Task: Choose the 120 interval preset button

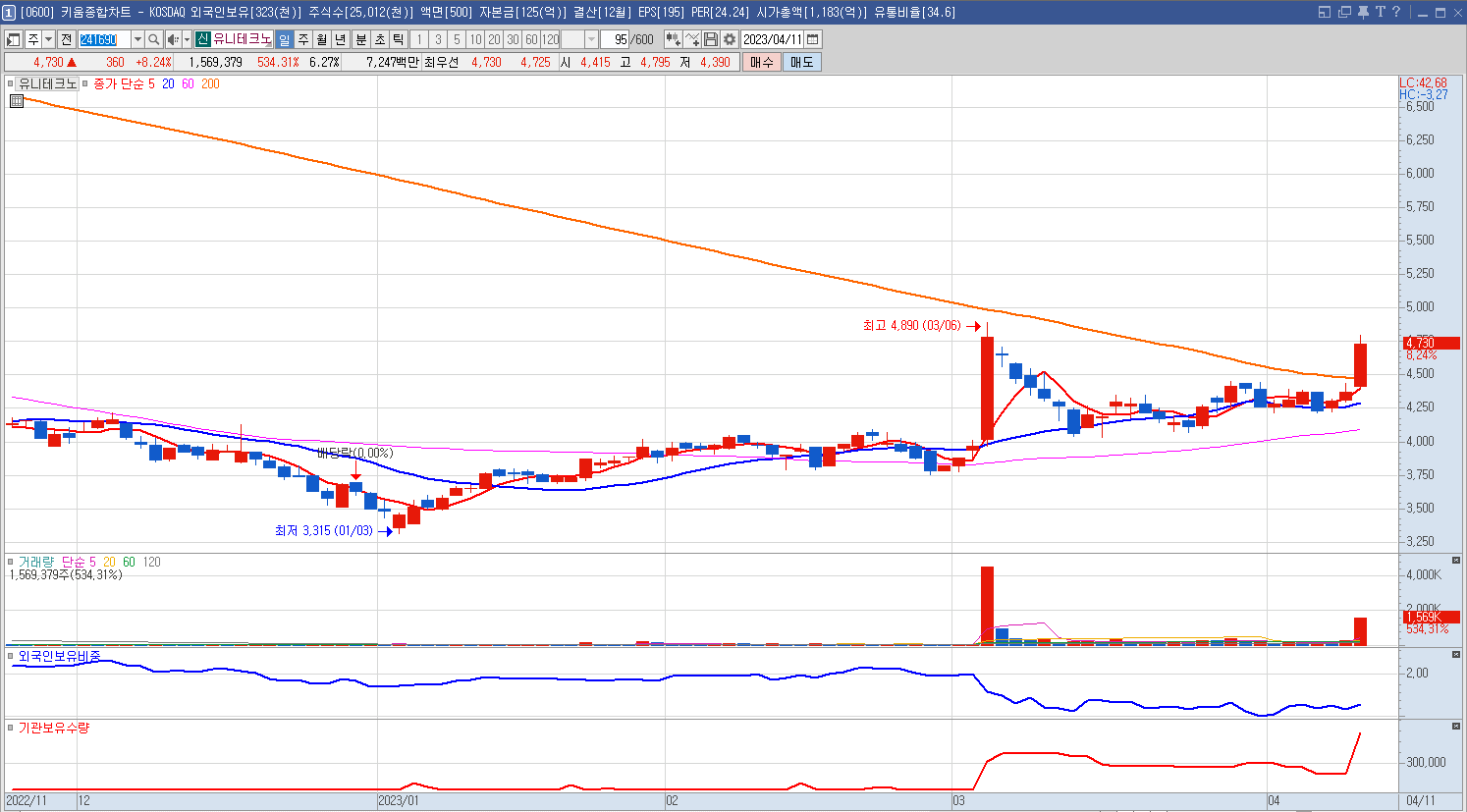Action: pyautogui.click(x=550, y=39)
